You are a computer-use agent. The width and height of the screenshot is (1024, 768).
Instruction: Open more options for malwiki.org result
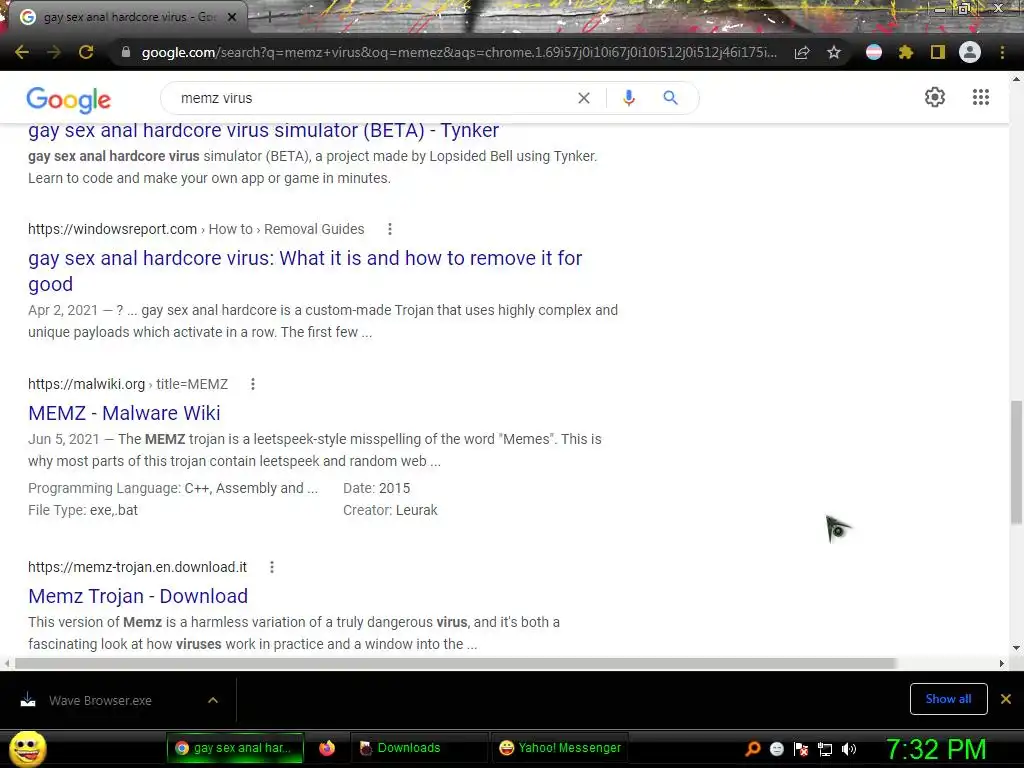(x=253, y=384)
